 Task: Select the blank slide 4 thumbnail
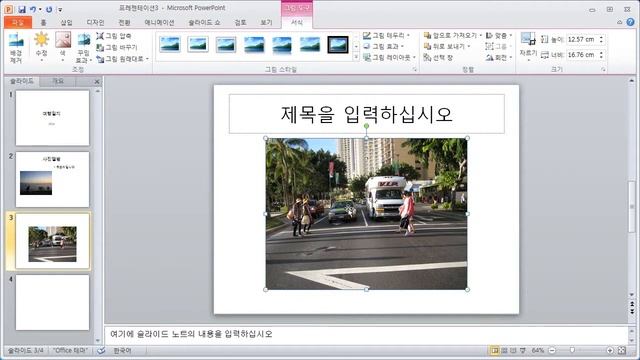[52, 302]
